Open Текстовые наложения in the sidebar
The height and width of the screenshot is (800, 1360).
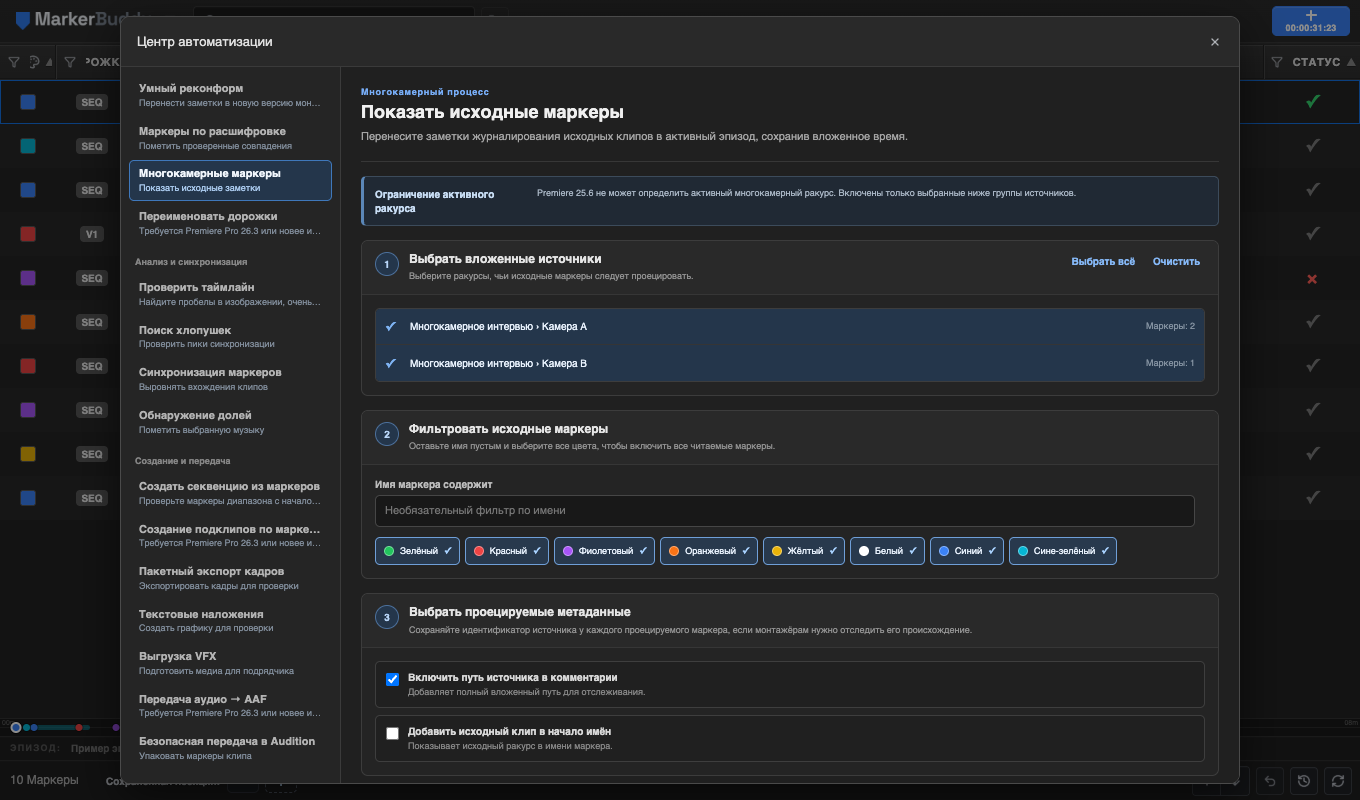(x=230, y=620)
